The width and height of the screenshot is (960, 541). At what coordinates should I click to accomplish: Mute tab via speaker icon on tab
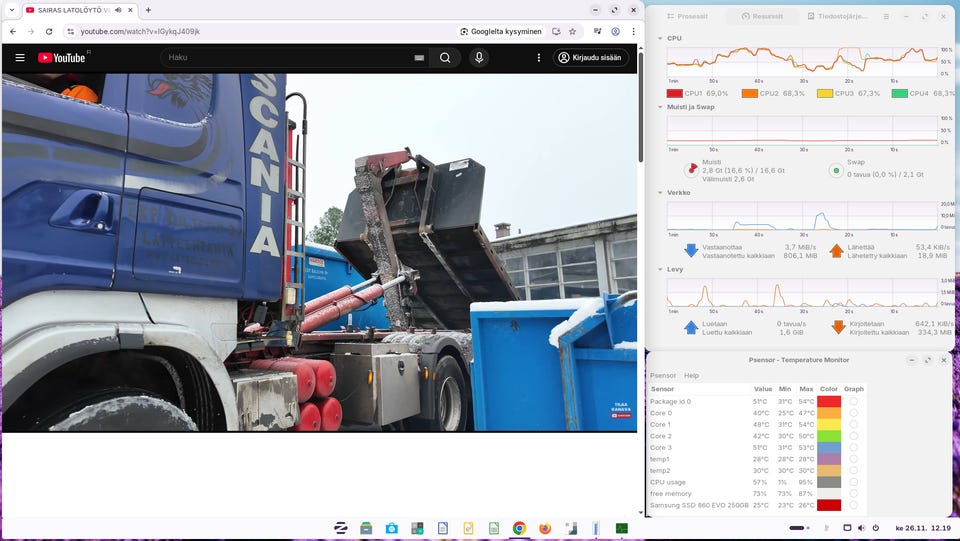coord(118,10)
